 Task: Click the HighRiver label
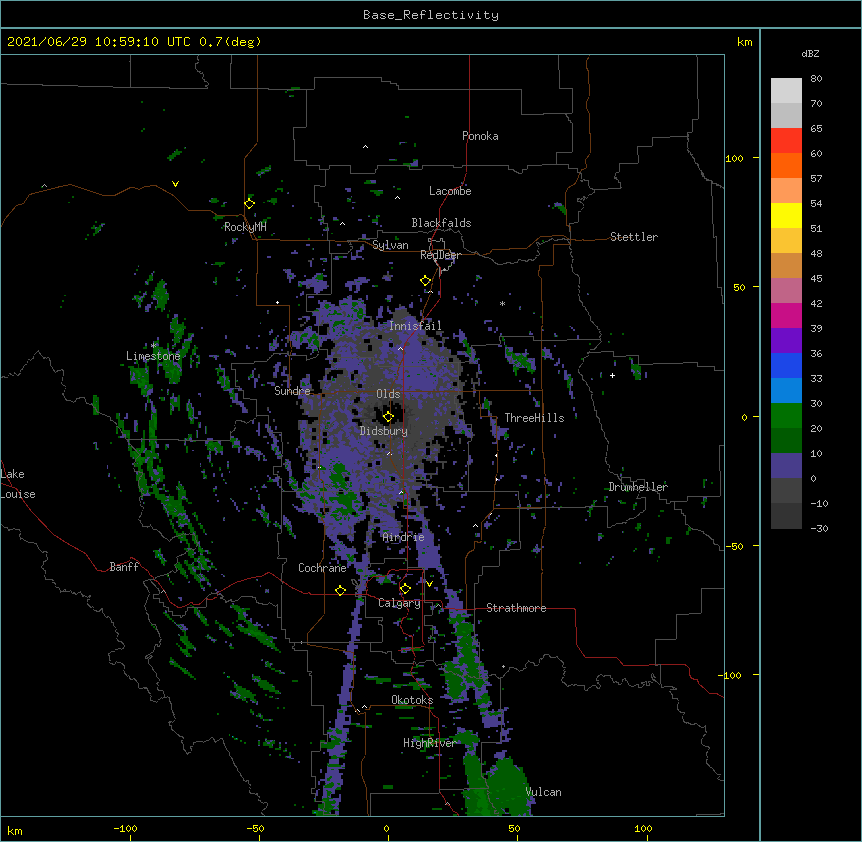point(430,743)
